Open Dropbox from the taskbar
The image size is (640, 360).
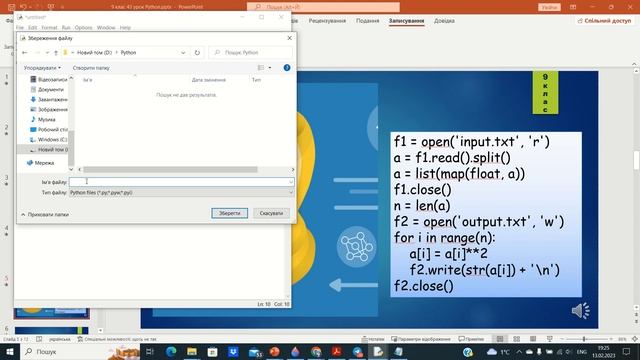[233, 351]
